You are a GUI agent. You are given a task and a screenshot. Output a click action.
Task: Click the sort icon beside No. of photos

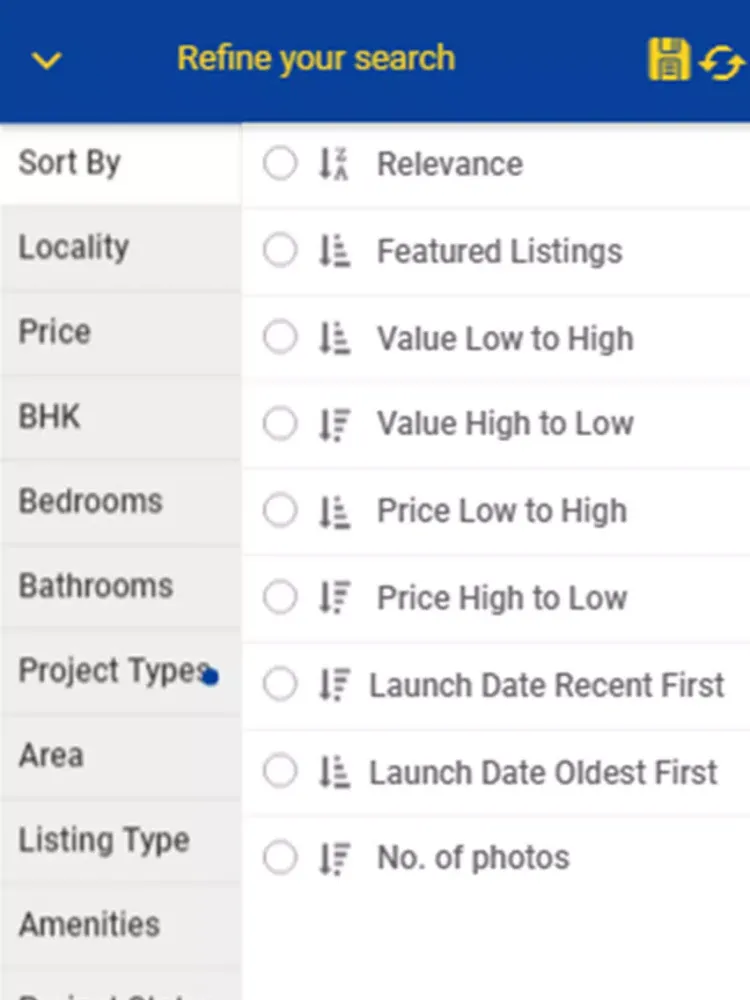point(334,858)
